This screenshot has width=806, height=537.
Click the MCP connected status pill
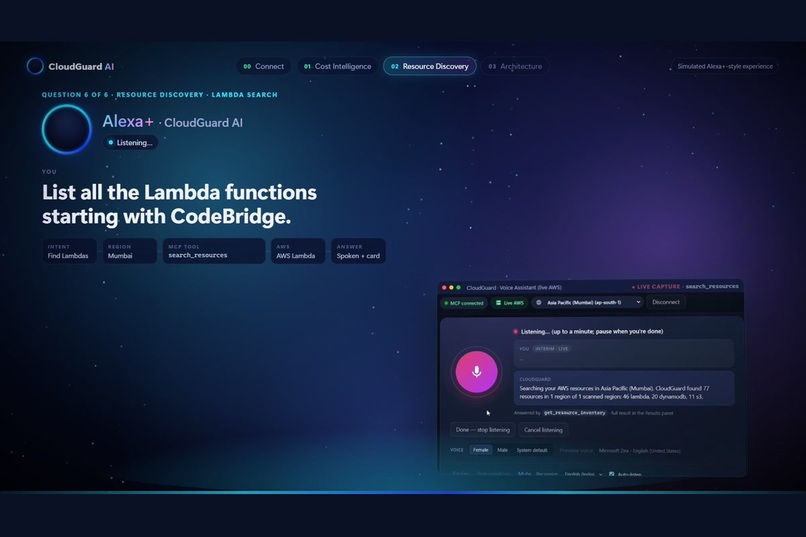pyautogui.click(x=464, y=303)
